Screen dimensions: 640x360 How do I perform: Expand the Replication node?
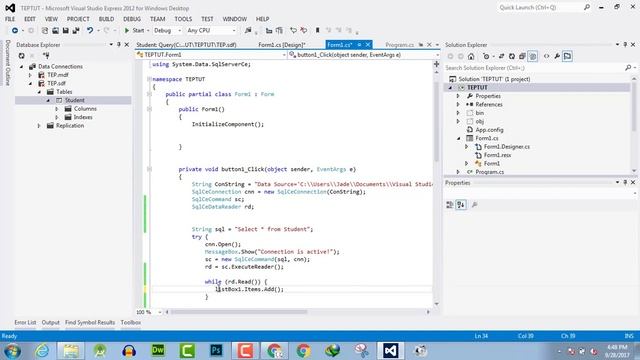click(39, 126)
